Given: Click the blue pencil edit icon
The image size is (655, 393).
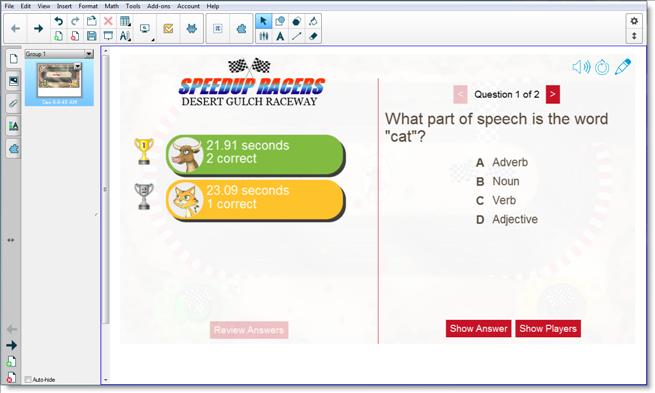Looking at the screenshot, I should tap(622, 67).
